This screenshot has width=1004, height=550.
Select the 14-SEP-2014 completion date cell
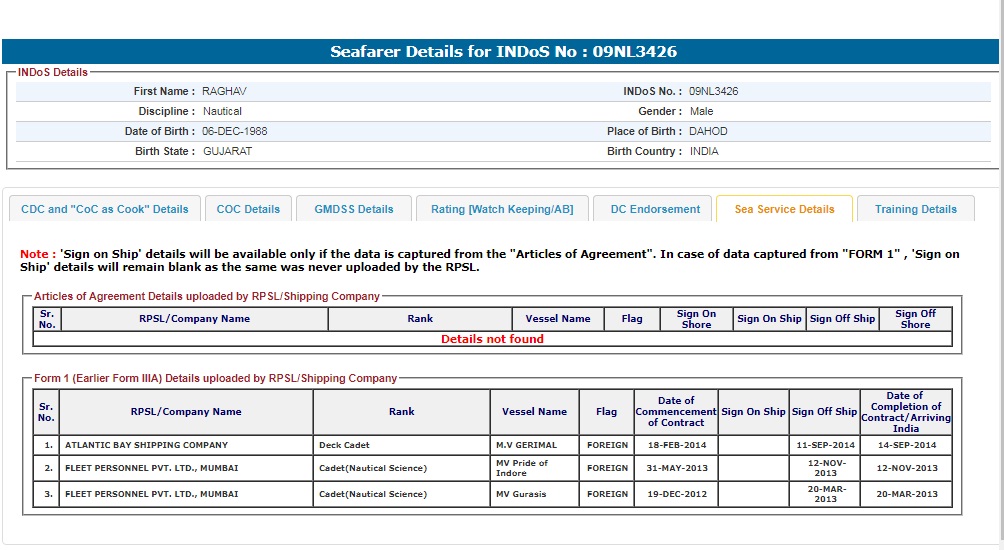click(x=905, y=445)
